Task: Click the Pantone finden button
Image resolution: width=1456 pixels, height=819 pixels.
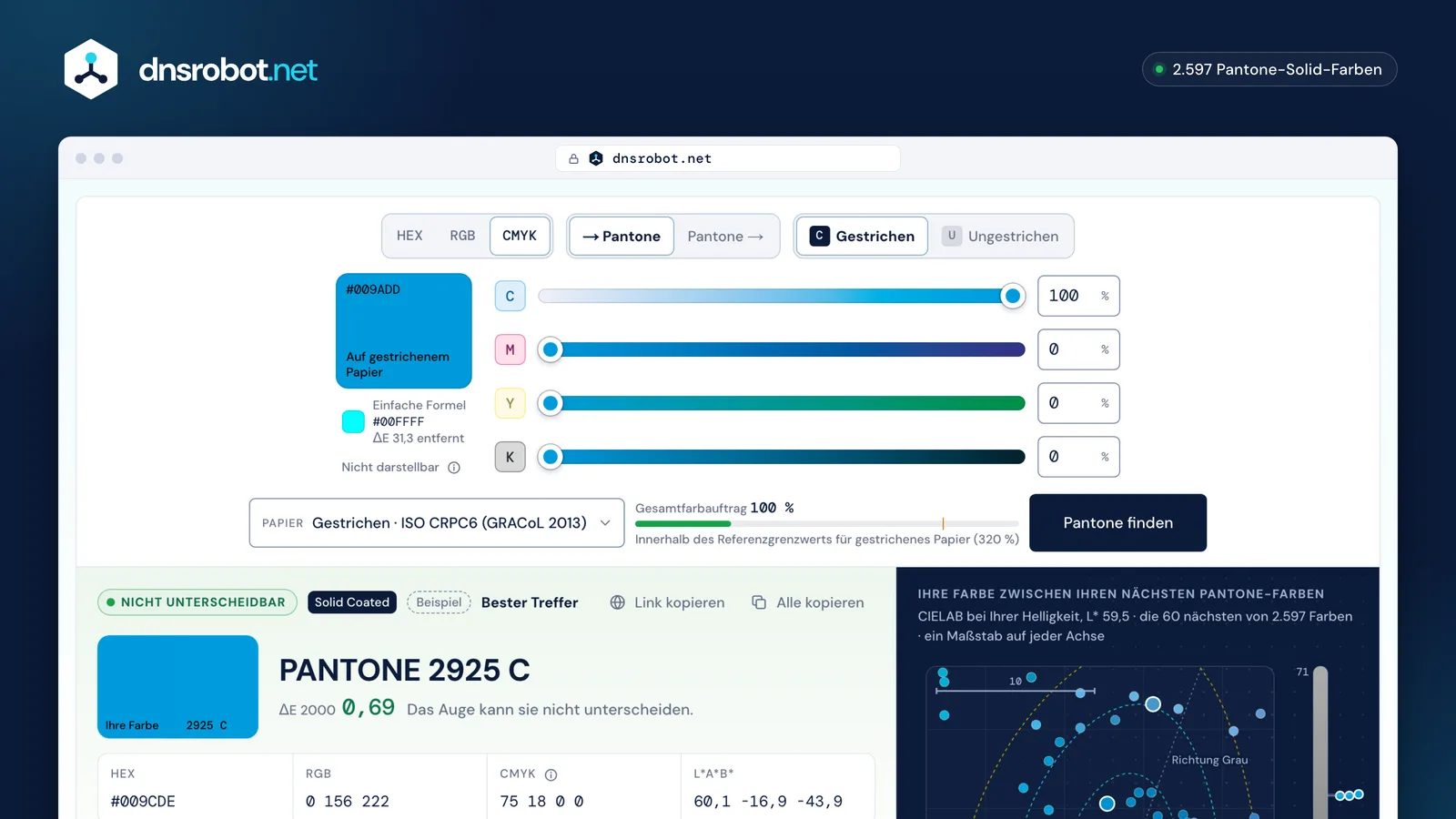Action: [1117, 522]
